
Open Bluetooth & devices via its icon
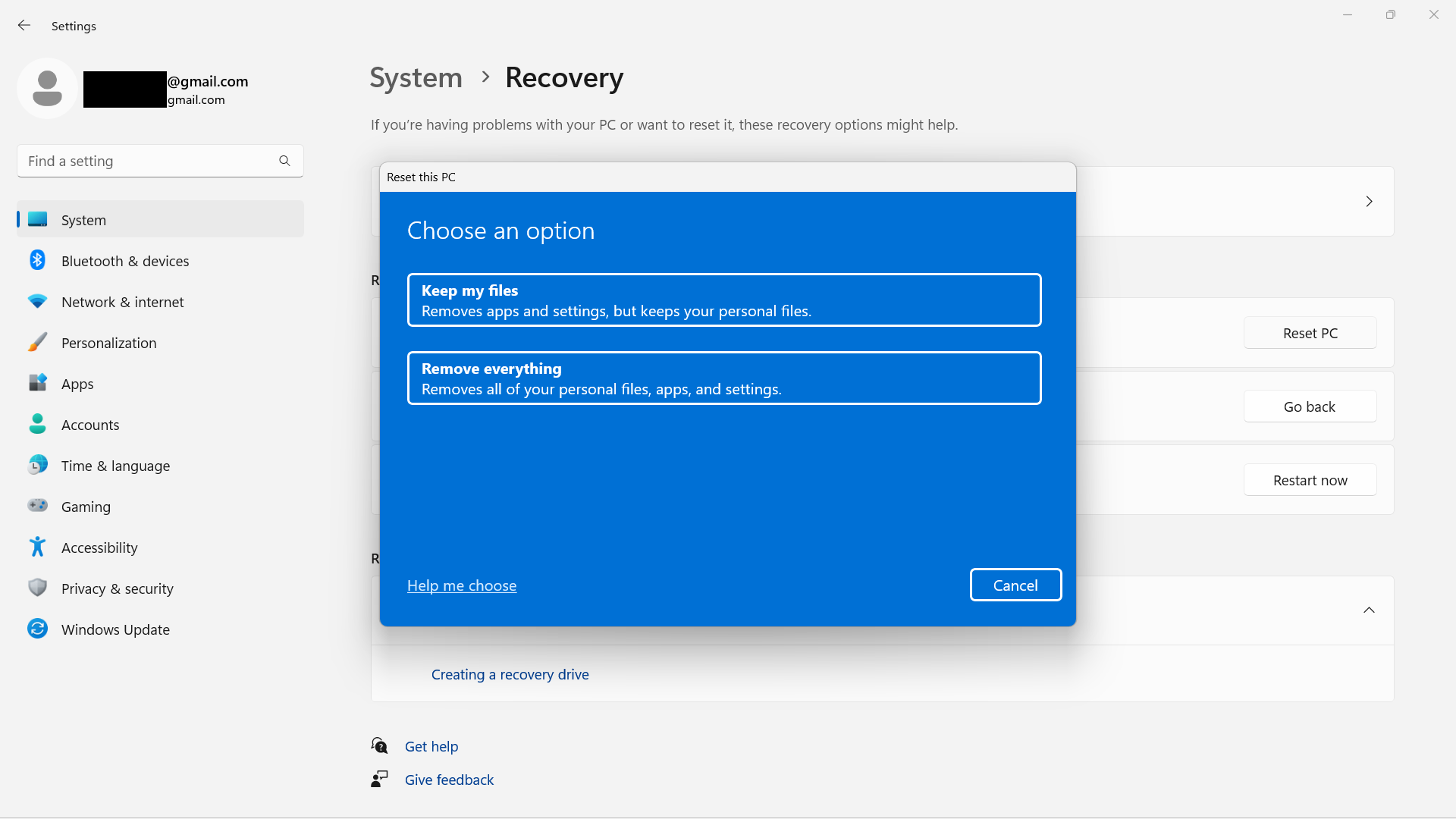click(37, 260)
